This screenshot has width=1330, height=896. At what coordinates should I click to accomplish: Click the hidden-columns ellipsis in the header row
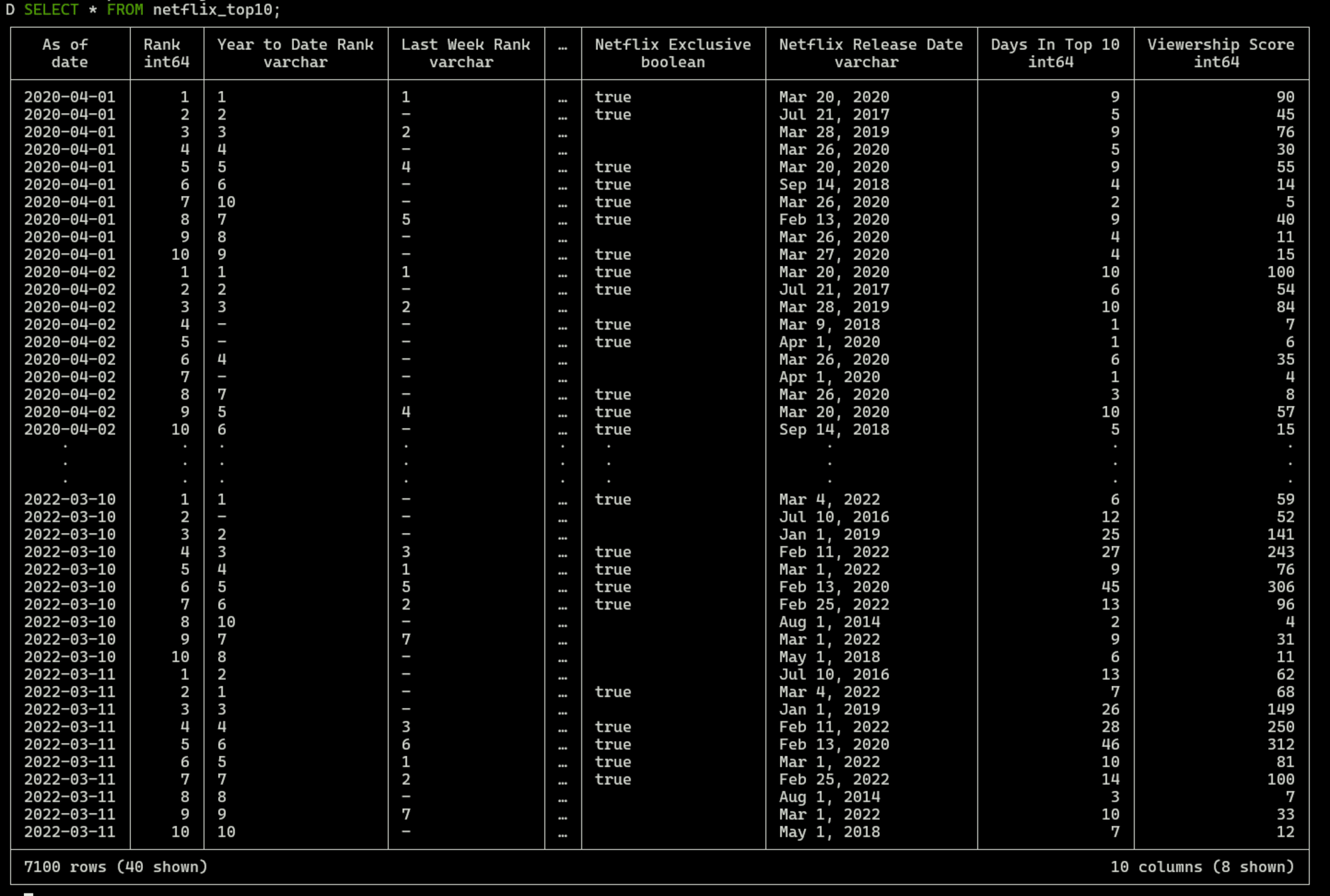(563, 47)
